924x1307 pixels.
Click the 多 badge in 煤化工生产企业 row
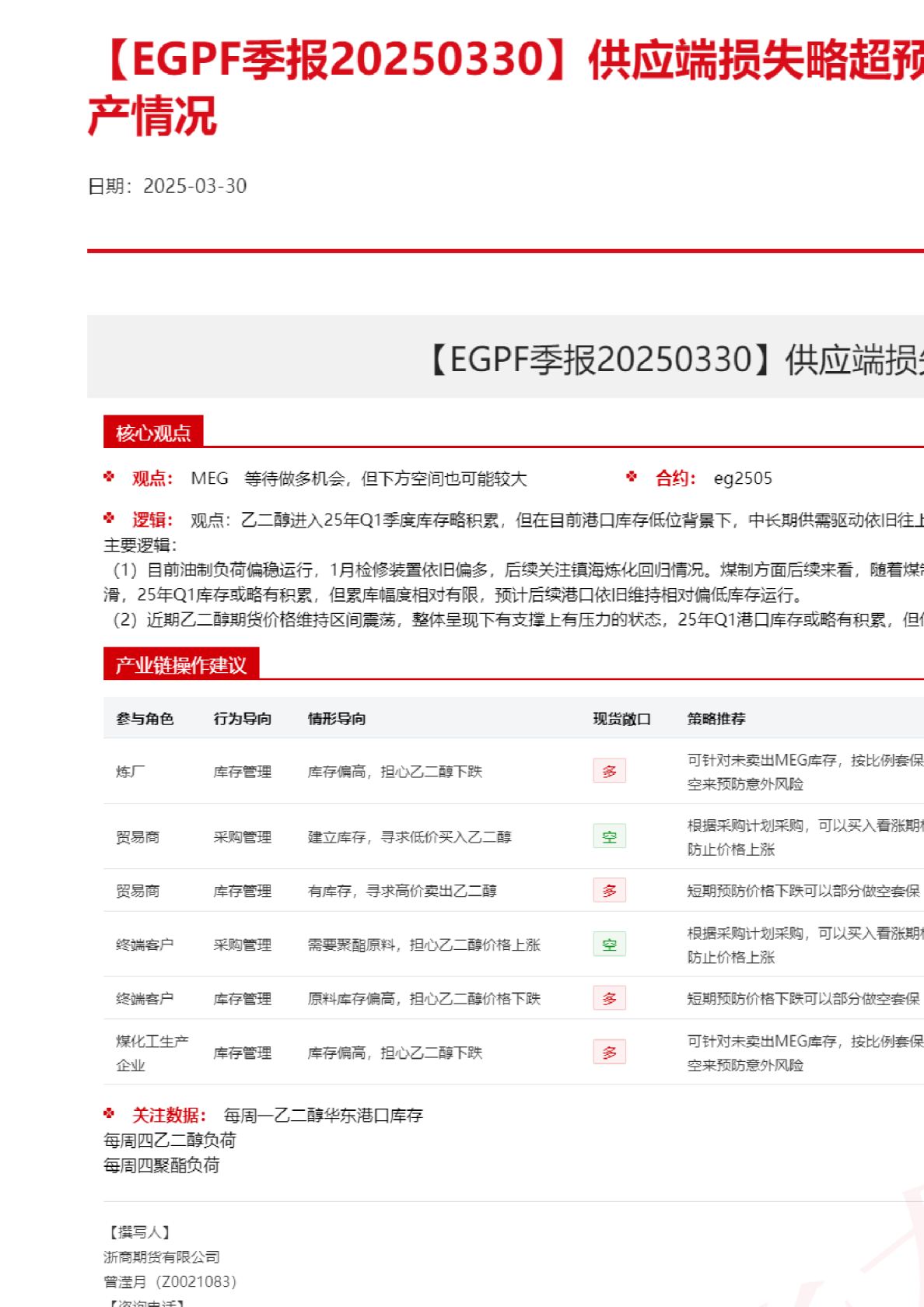point(609,1052)
